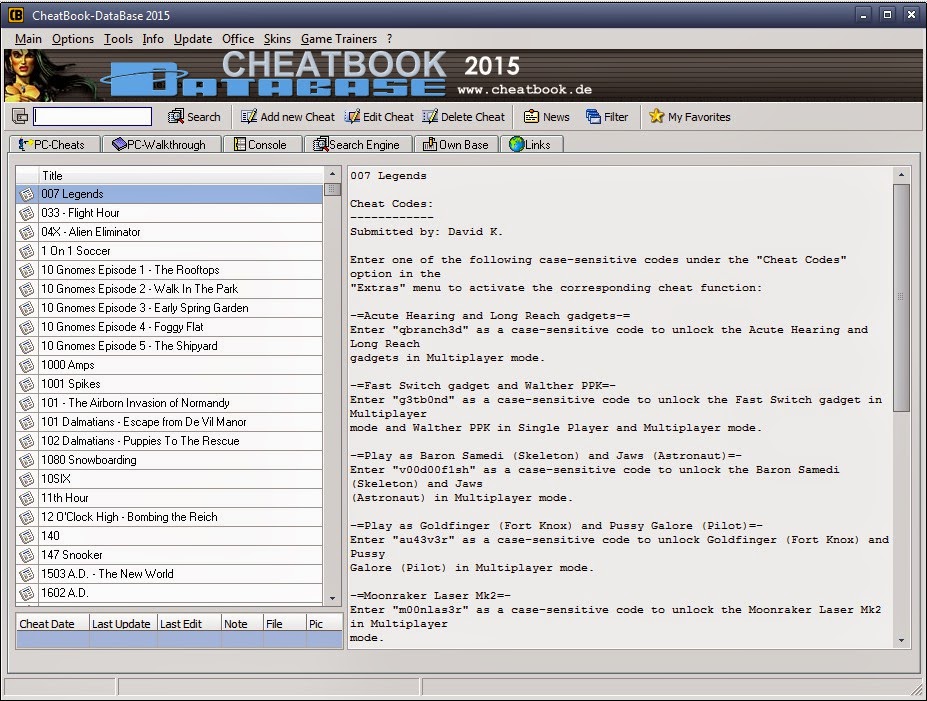
Task: Switch to the Console tab
Action: point(263,143)
